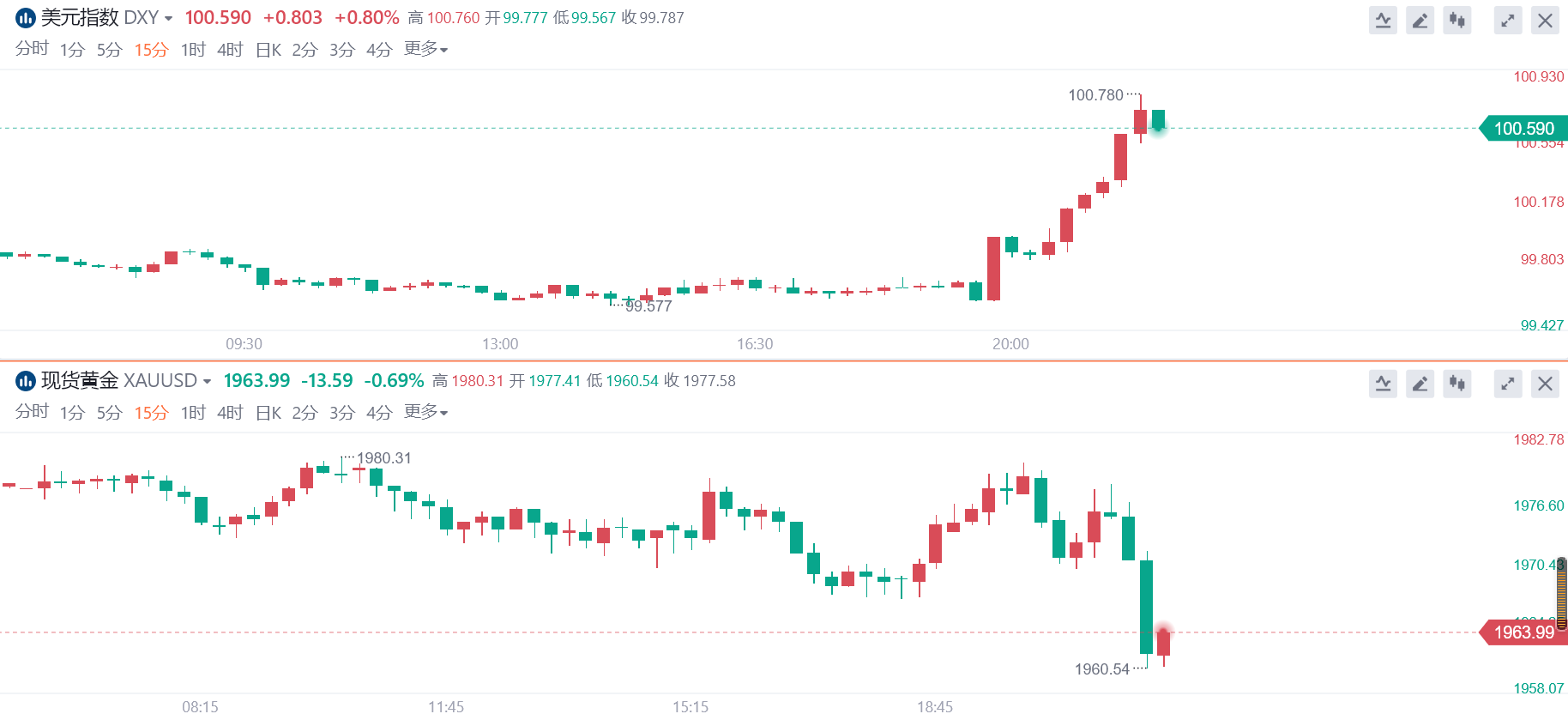
Task: Open the 美元指数 DXY symbol dropdown
Action: [168, 18]
